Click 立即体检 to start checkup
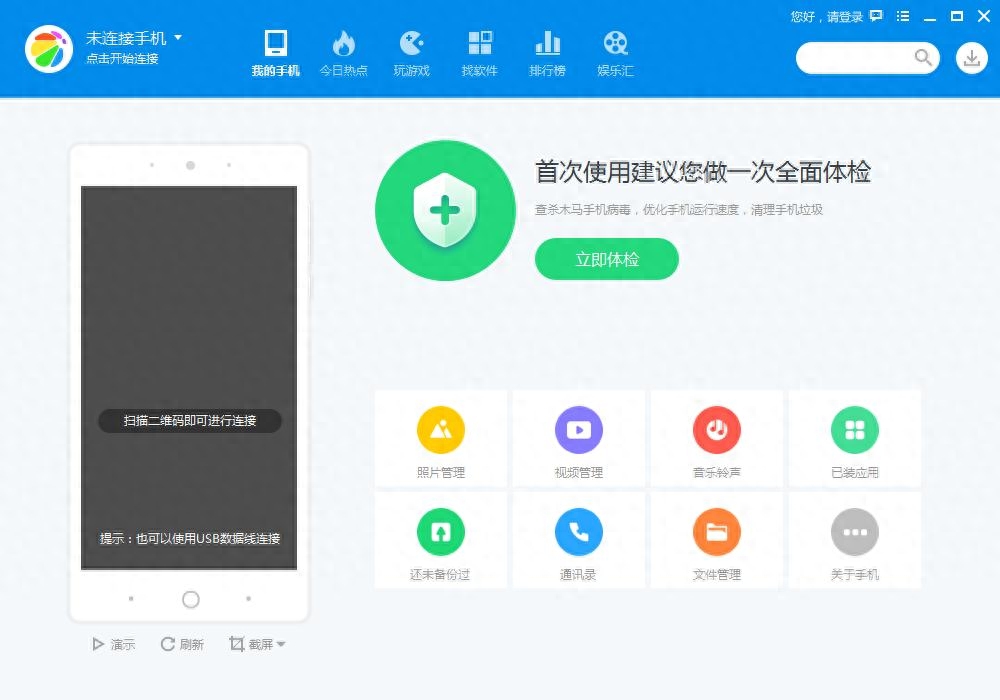The image size is (1000, 700). pos(606,258)
